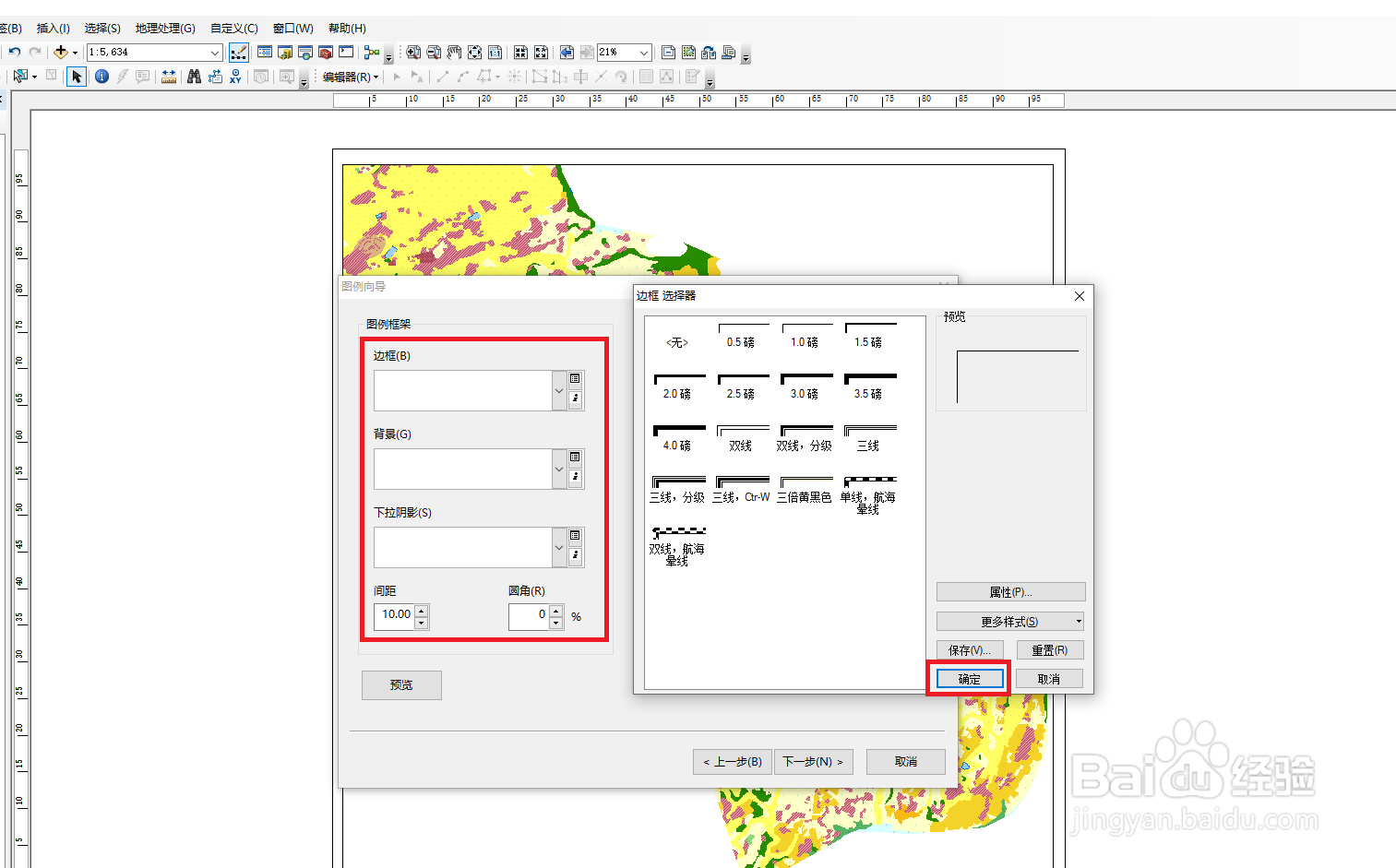Image resolution: width=1396 pixels, height=868 pixels.
Task: Activate the Select Elements arrow tool
Action: point(77,77)
